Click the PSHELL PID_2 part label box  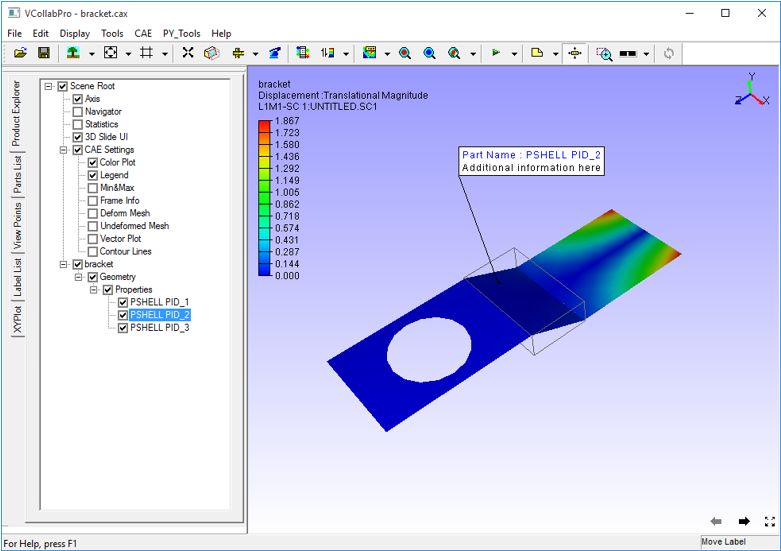[x=531, y=161]
